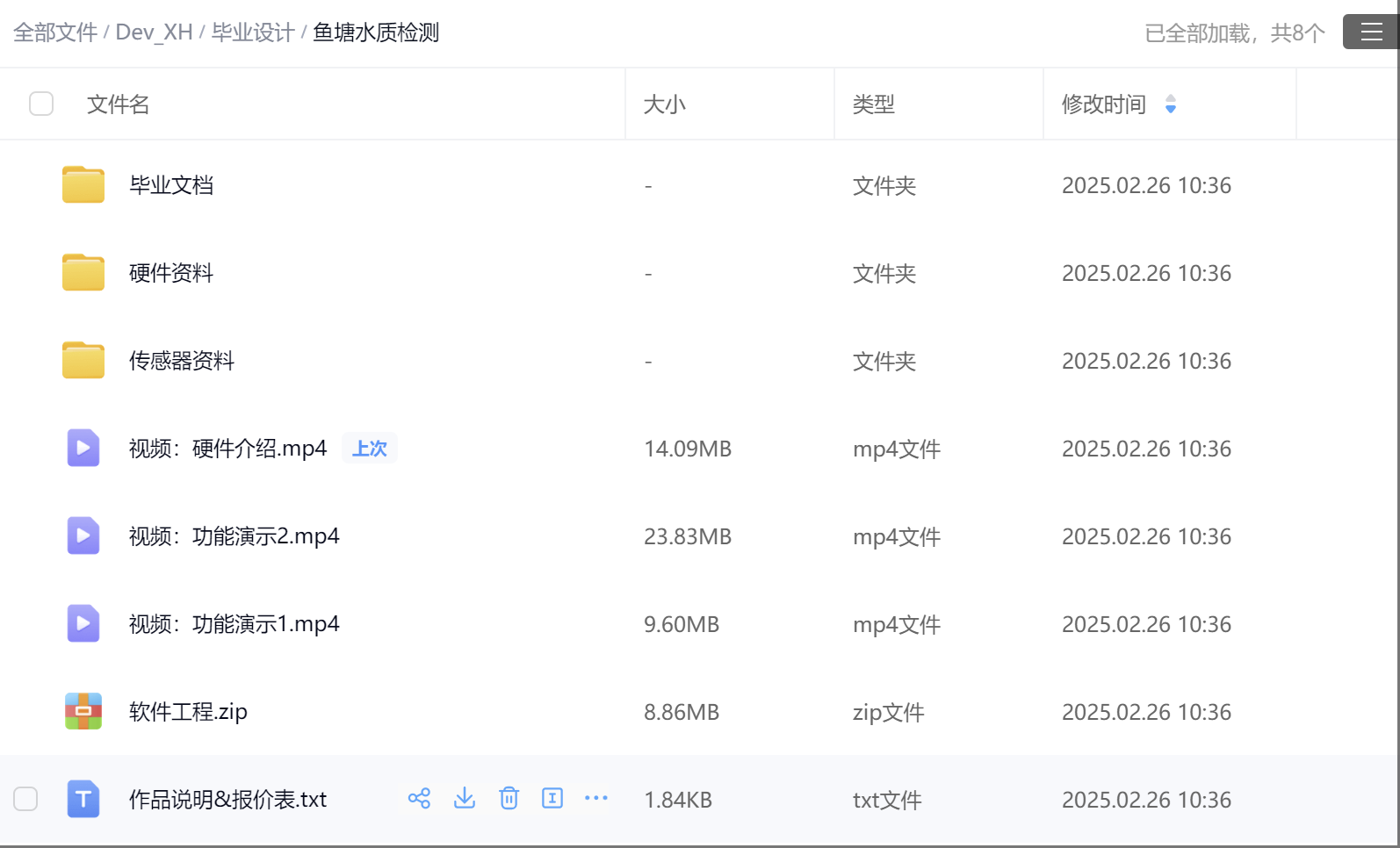Open the 传感器资料 folder icon
1400x848 pixels.
(x=83, y=360)
